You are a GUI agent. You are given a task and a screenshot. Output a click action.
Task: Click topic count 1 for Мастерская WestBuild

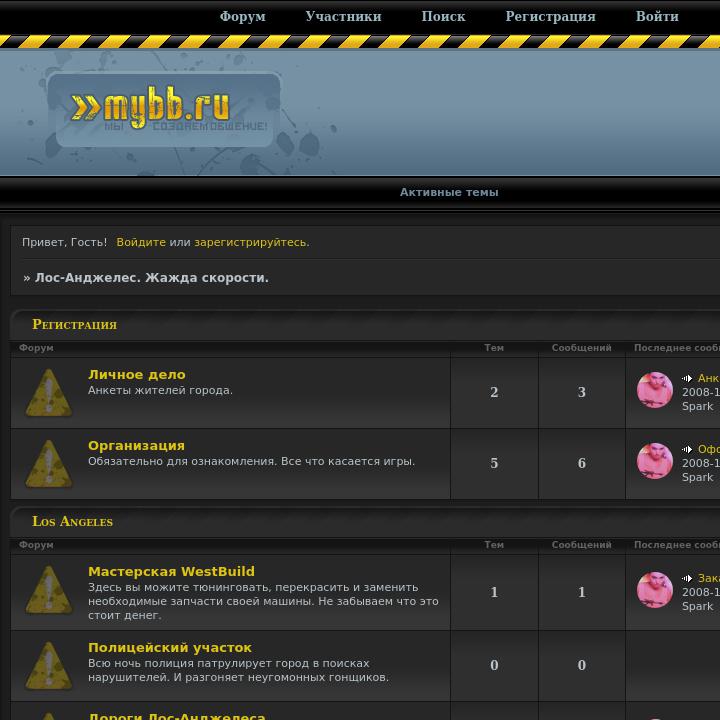(x=494, y=592)
